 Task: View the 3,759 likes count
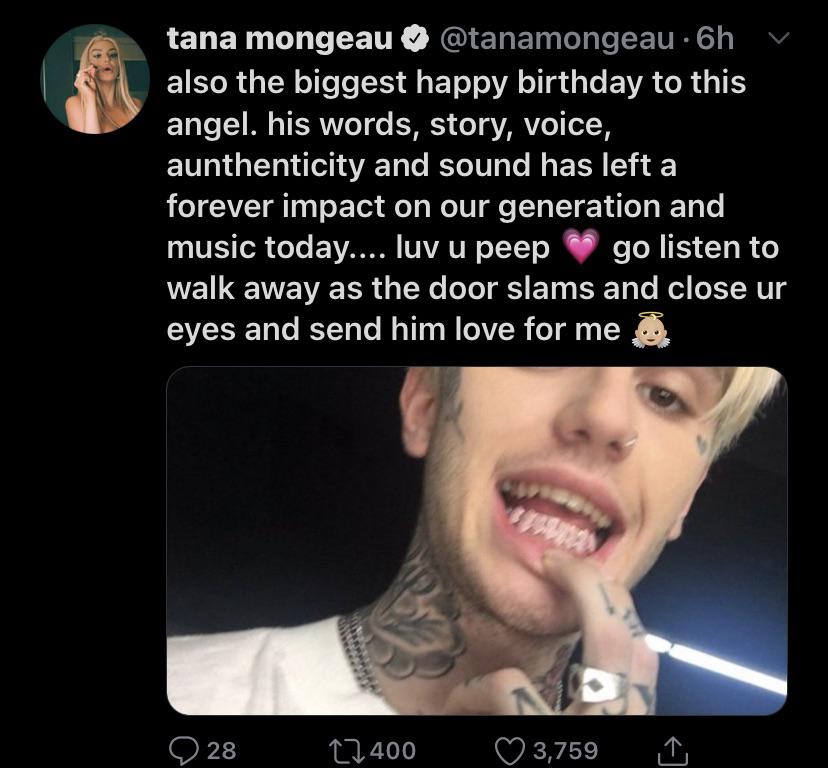coord(565,748)
